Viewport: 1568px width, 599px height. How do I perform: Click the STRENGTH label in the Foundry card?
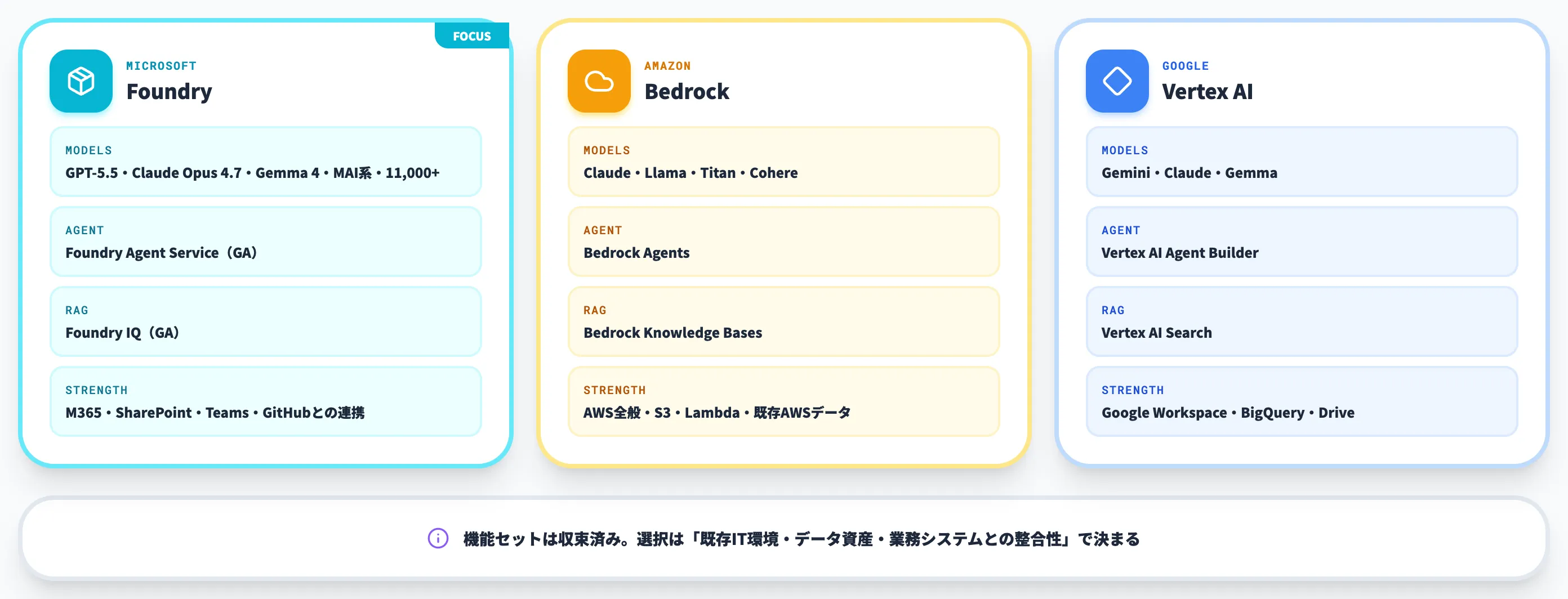(96, 390)
